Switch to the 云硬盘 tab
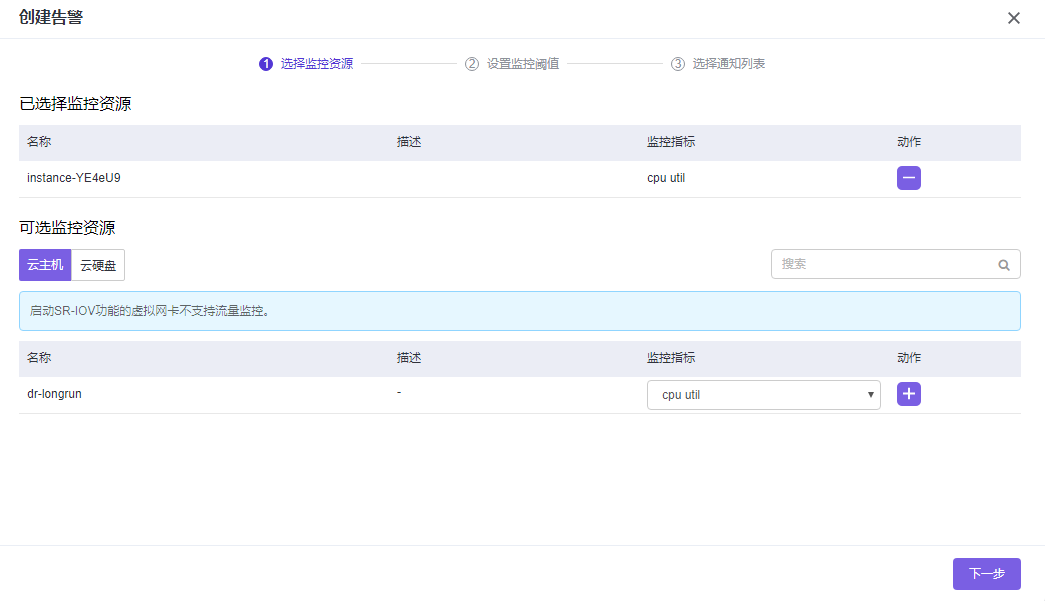 (x=98, y=265)
